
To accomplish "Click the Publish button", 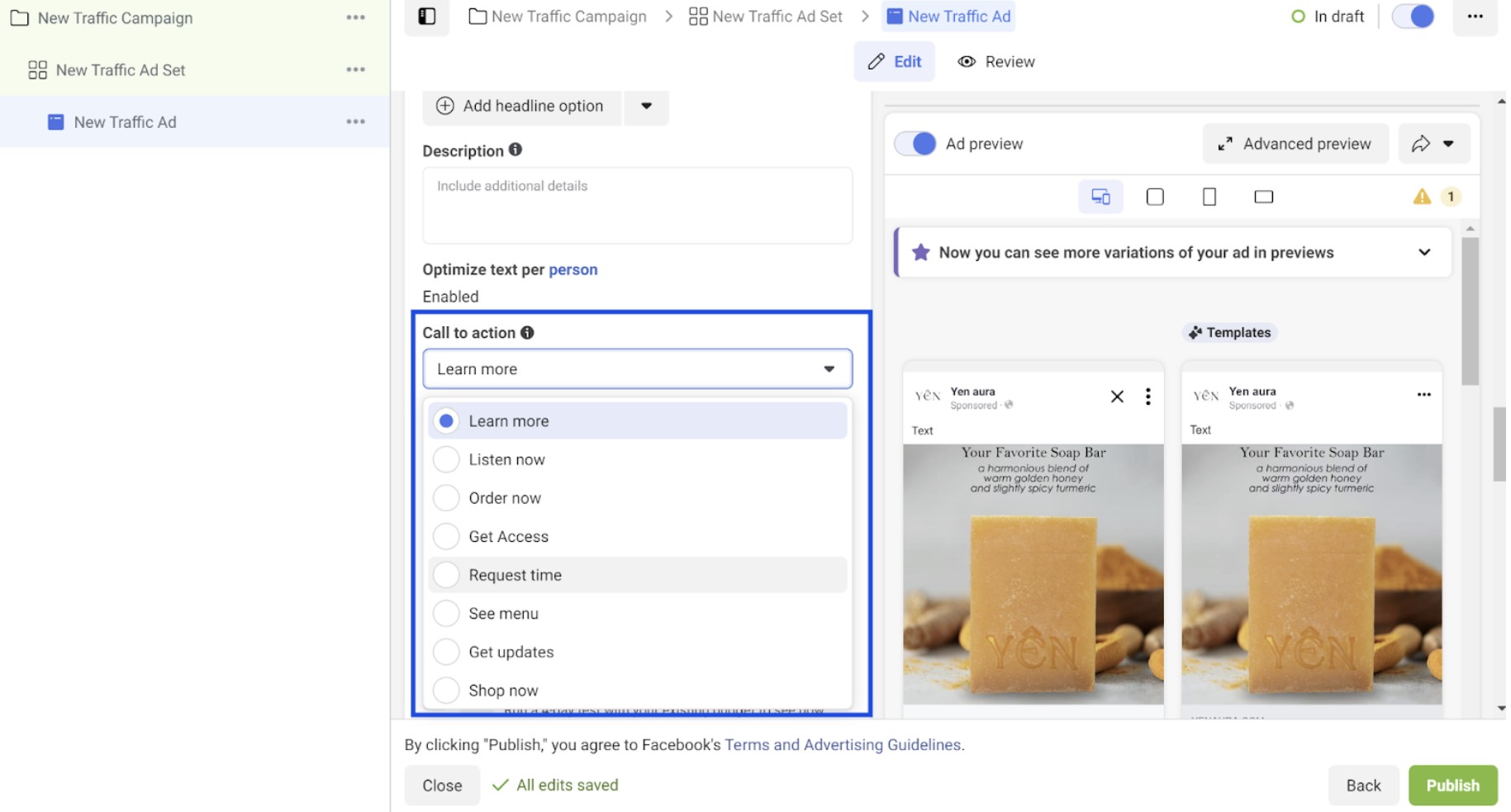I will pos(1452,785).
